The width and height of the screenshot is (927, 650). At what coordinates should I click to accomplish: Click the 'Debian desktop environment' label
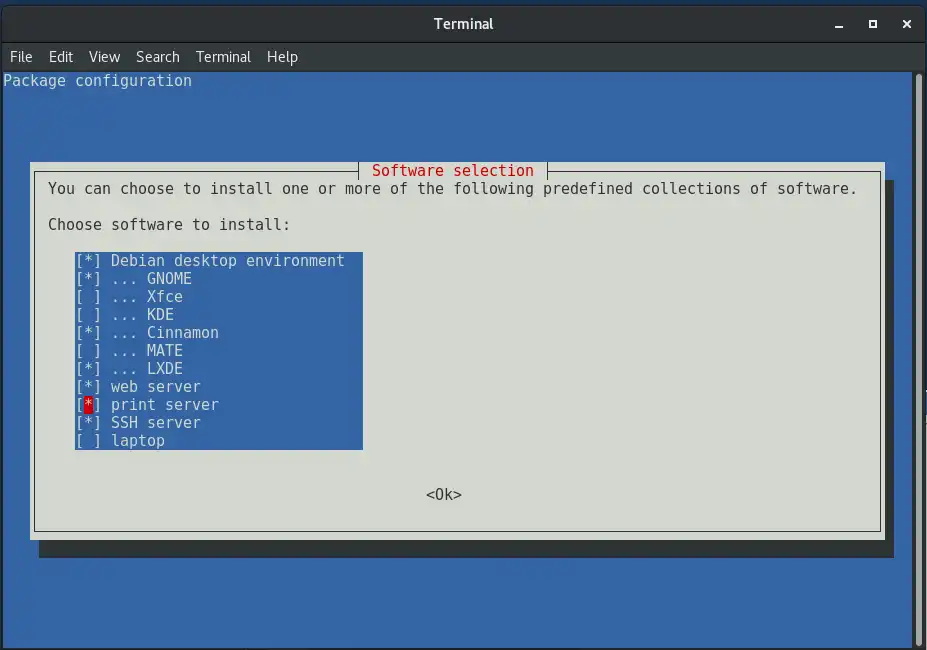(228, 261)
